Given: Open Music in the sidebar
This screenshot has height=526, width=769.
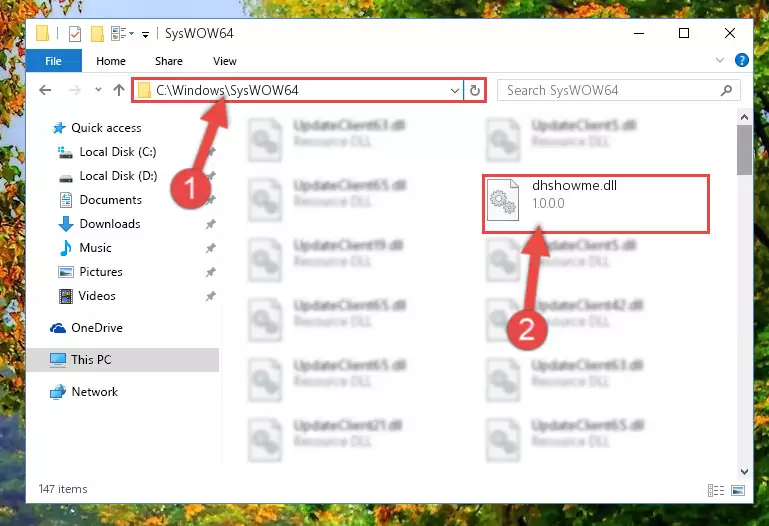Looking at the screenshot, I should pyautogui.click(x=95, y=248).
